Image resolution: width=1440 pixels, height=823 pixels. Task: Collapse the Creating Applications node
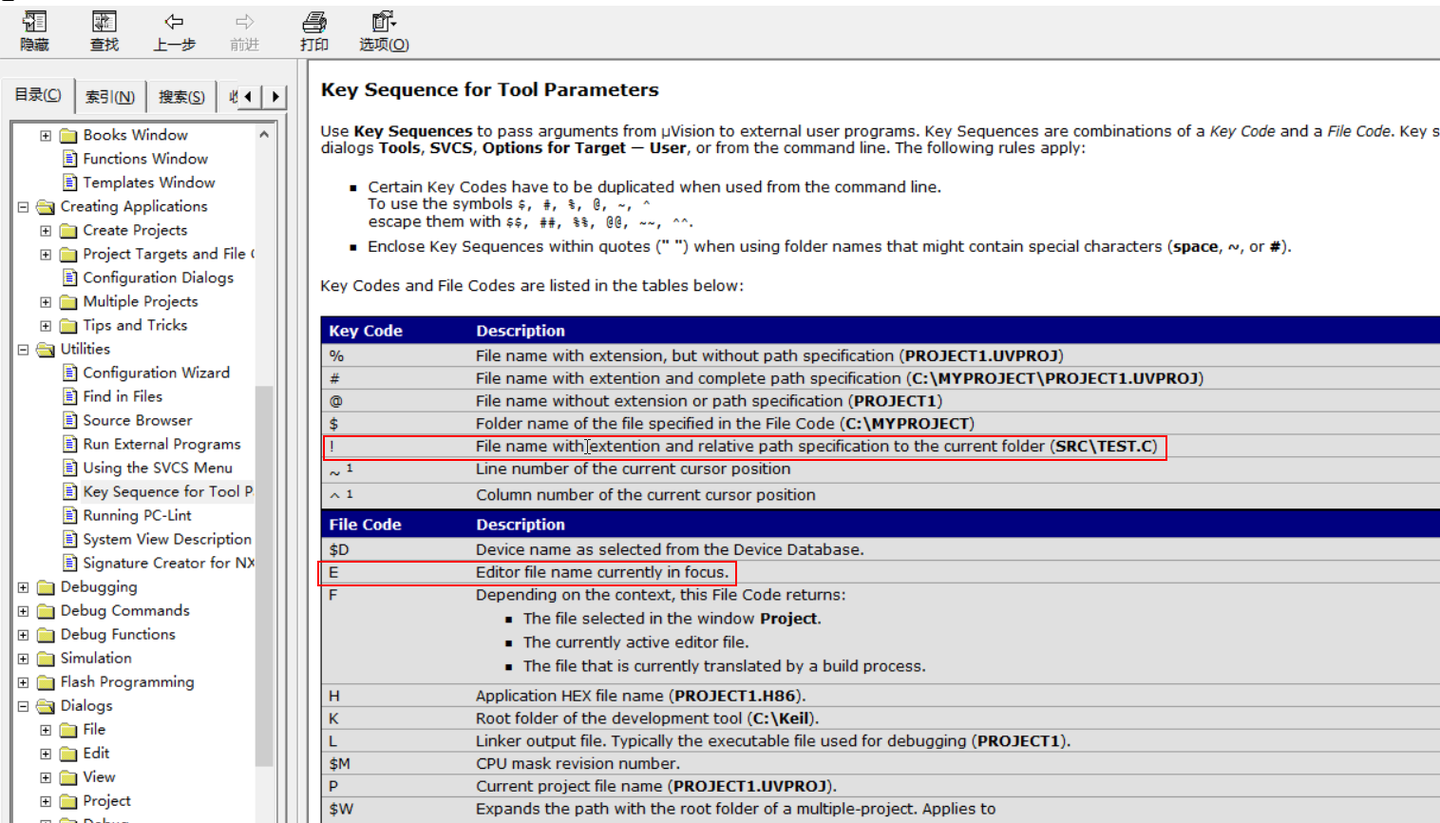(23, 207)
